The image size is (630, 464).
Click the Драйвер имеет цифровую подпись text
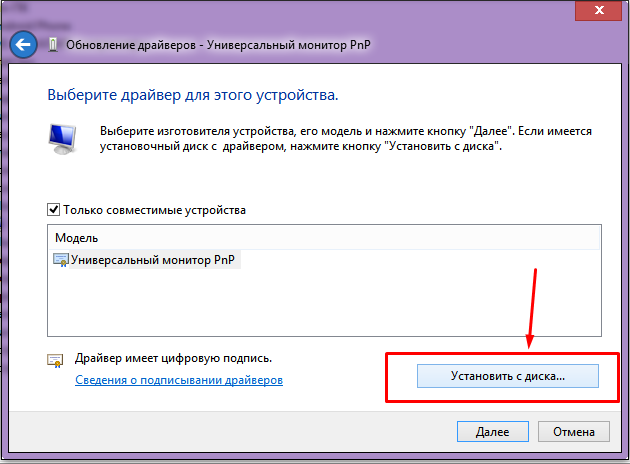(173, 358)
